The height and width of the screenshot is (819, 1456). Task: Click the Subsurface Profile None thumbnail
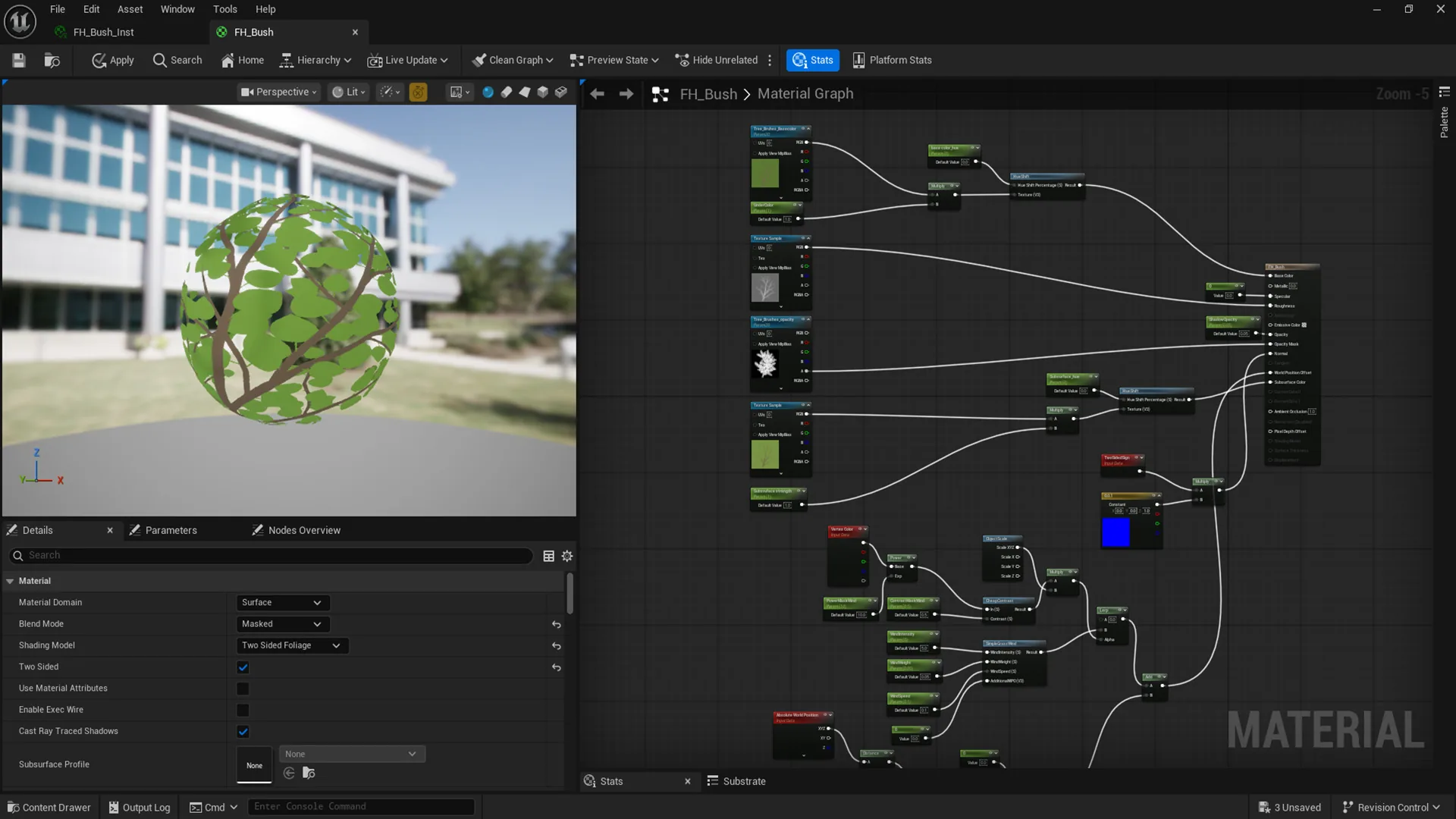pos(254,765)
